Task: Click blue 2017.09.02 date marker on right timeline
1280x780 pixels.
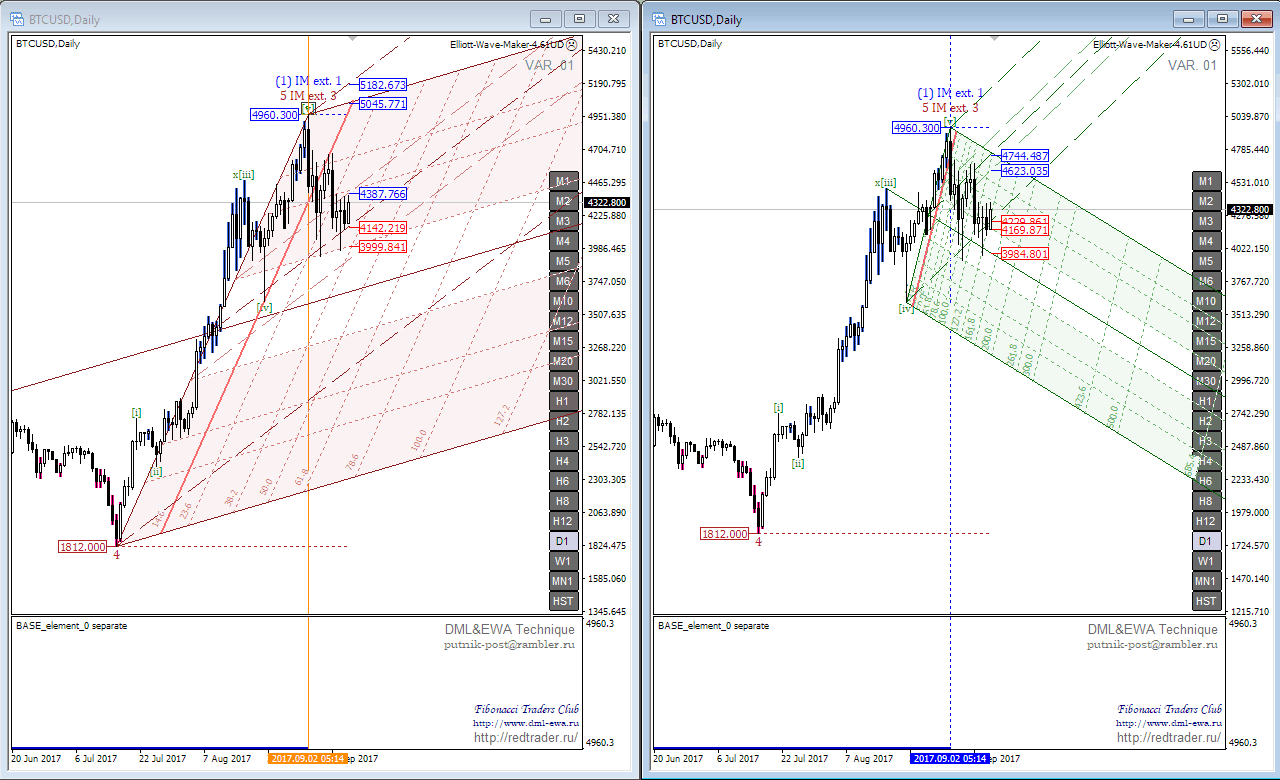Action: (950, 759)
